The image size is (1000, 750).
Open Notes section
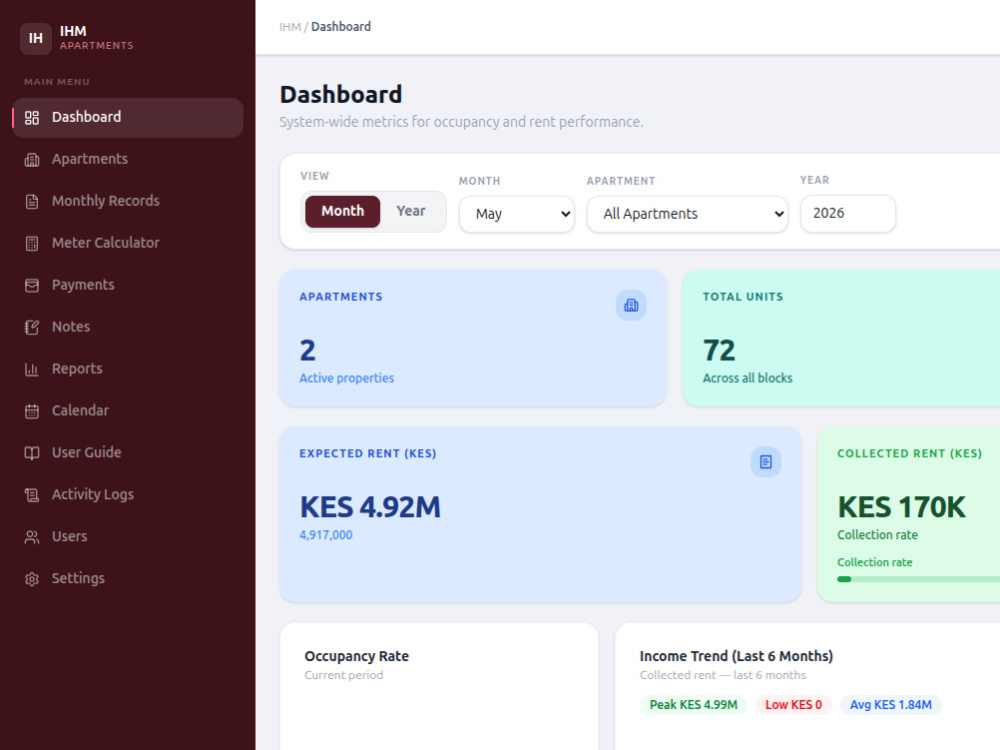[x=128, y=327]
